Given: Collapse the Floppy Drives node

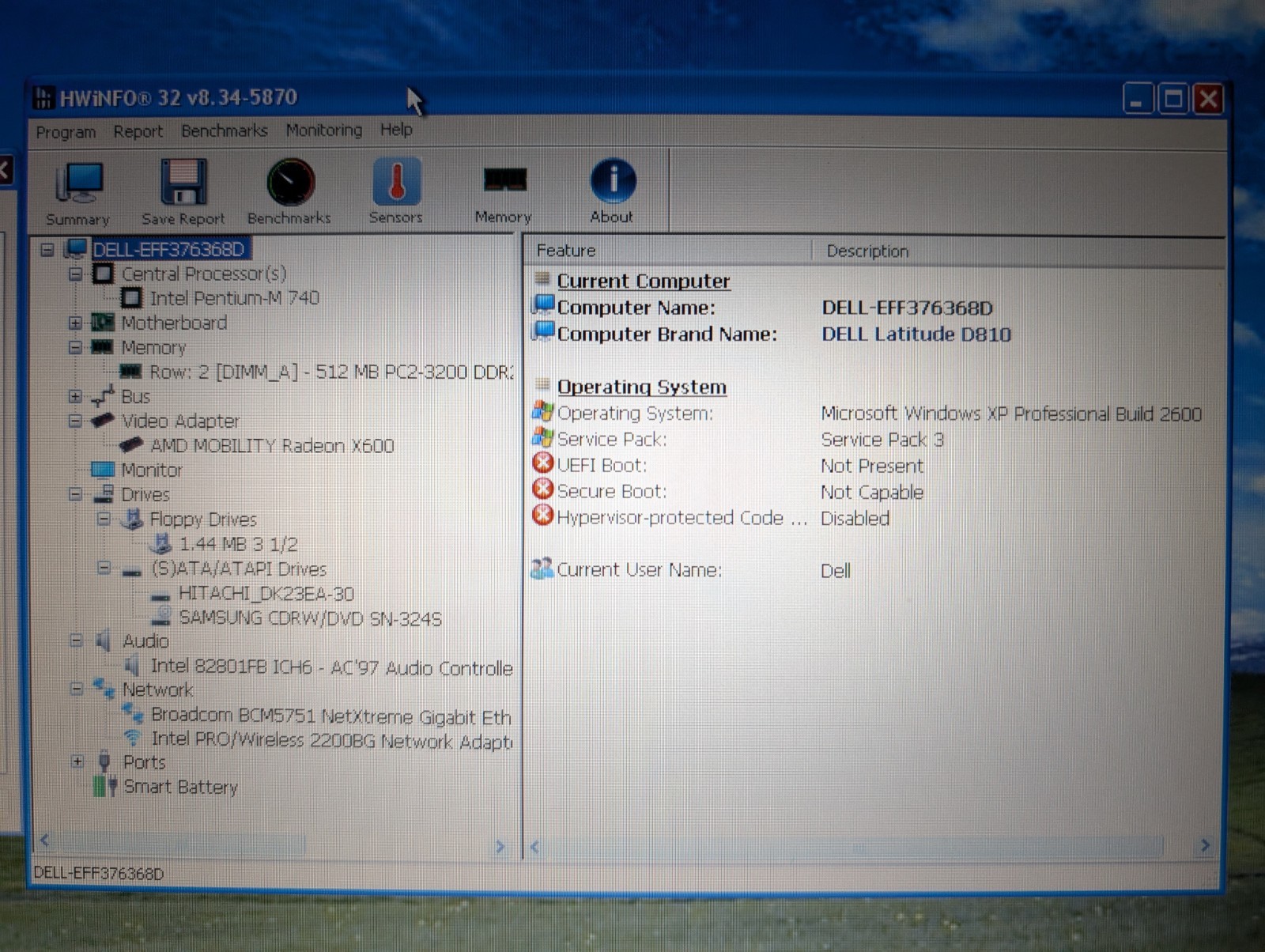Looking at the screenshot, I should (x=104, y=519).
